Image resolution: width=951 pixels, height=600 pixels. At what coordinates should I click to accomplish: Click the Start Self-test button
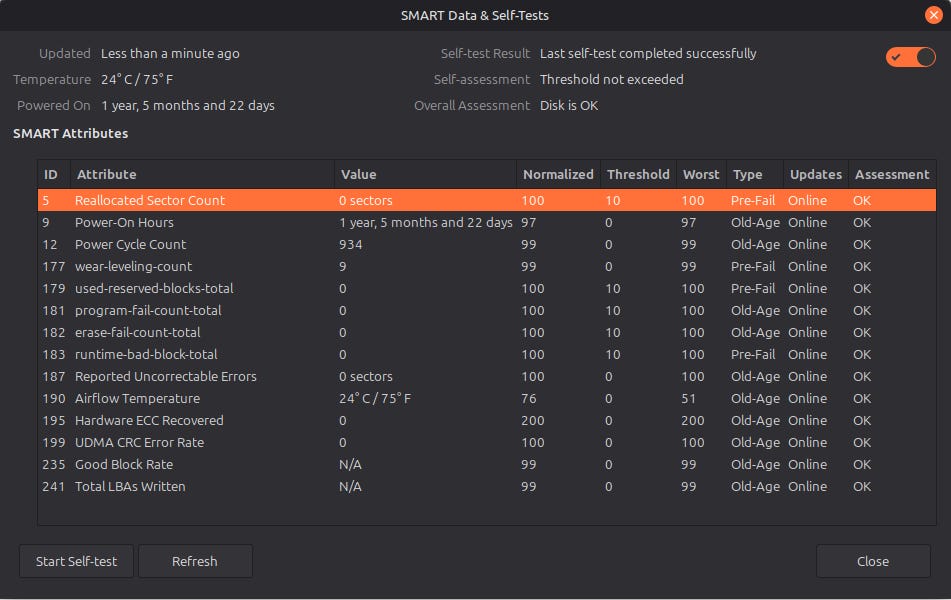click(x=76, y=561)
